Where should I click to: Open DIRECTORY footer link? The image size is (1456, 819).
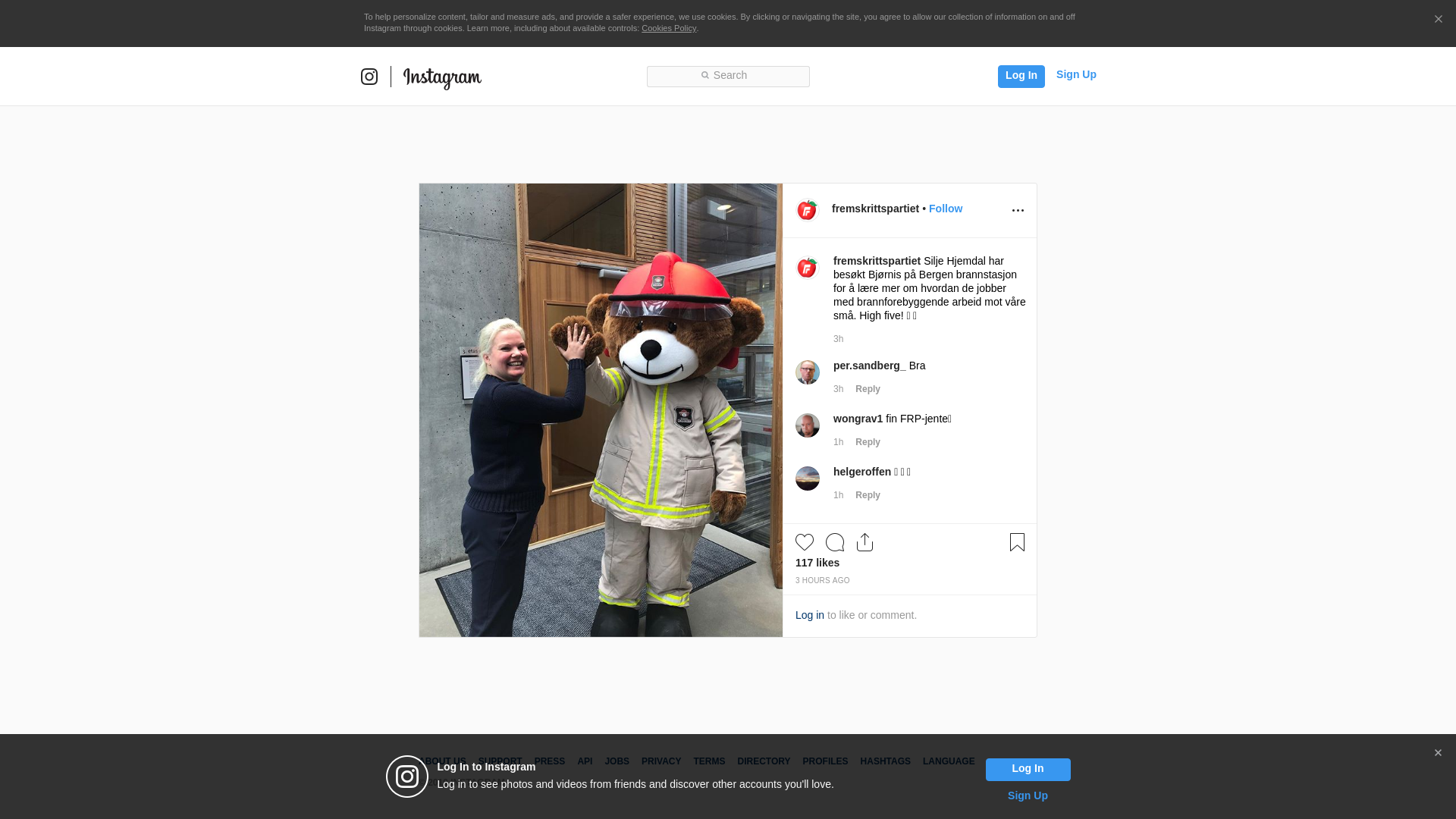click(764, 761)
